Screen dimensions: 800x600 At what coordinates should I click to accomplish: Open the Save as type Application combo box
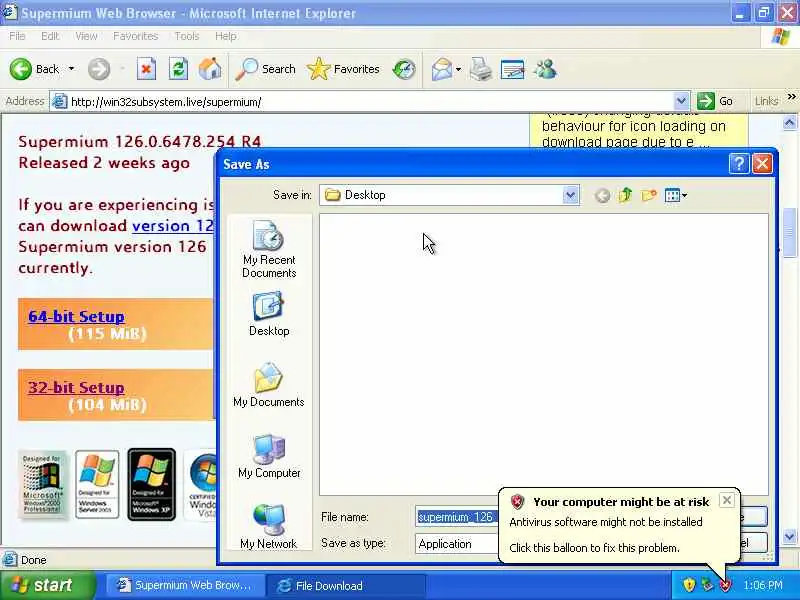tap(457, 544)
